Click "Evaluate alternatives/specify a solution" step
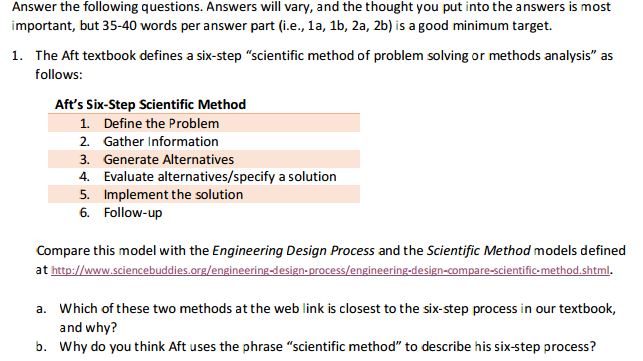Screen dimensions: 643x361 click(x=220, y=177)
